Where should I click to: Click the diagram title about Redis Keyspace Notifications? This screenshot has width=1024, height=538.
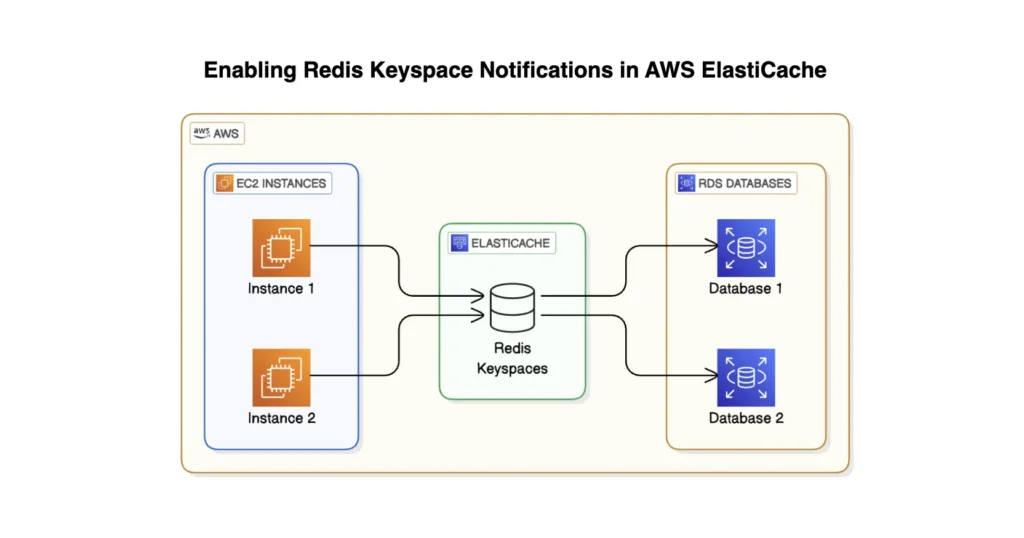pyautogui.click(x=515, y=70)
